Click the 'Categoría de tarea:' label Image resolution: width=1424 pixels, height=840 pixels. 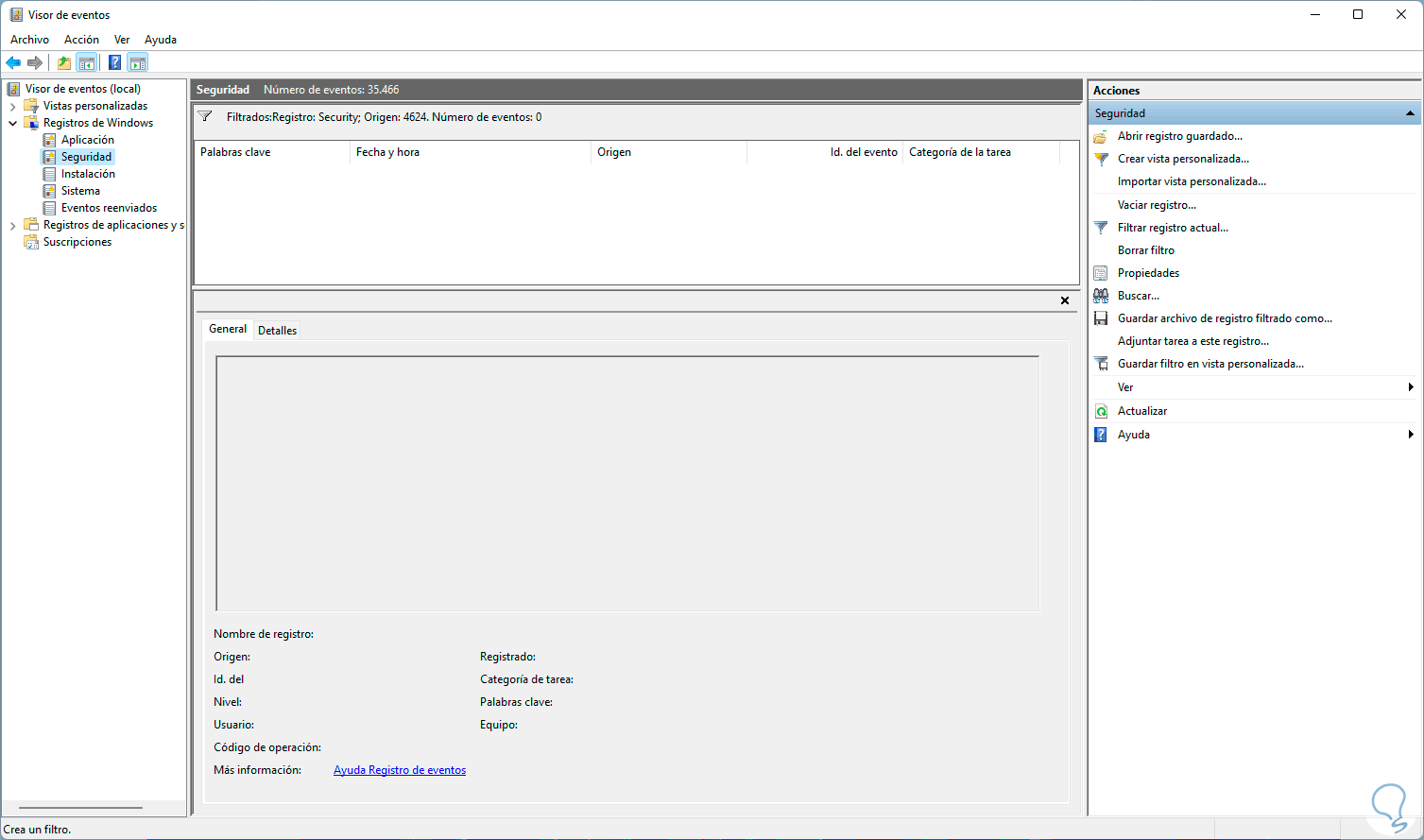point(526,679)
